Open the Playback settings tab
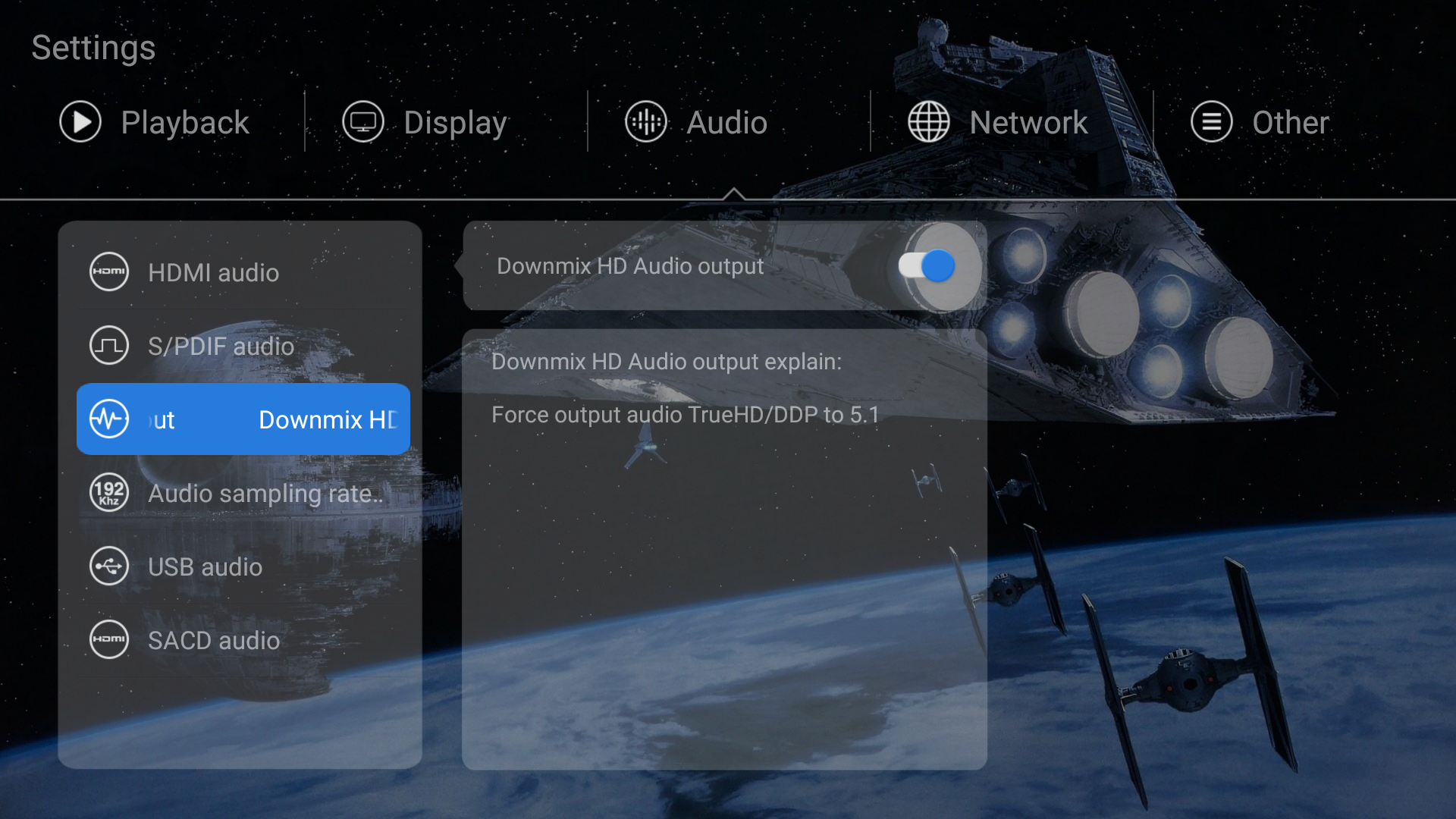The image size is (1456, 819). tap(155, 122)
